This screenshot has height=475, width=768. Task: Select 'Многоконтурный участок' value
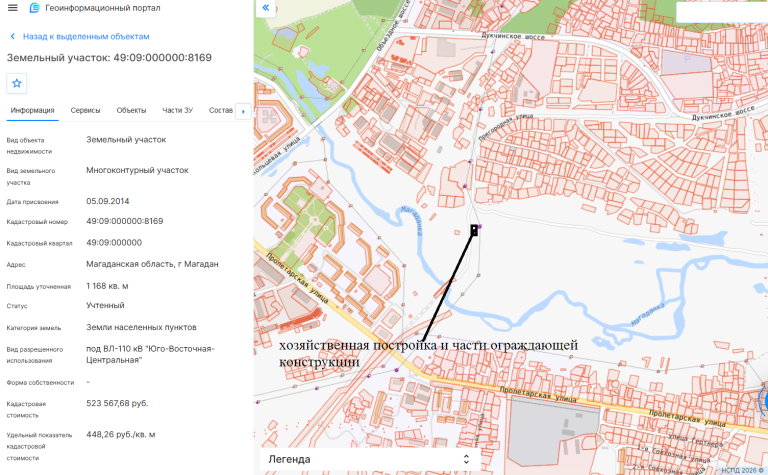(137, 170)
